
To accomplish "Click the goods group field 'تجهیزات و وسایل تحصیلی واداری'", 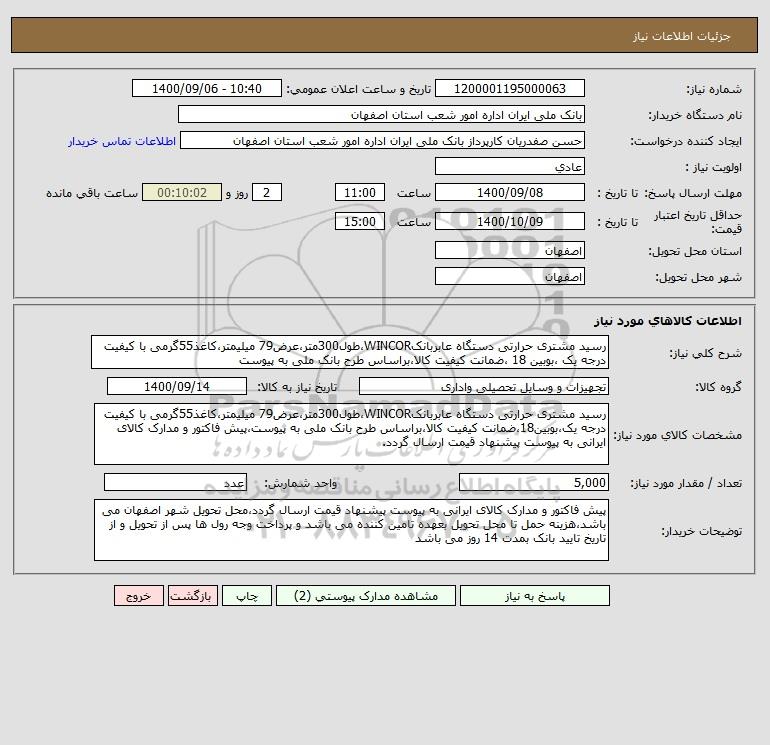I will click(484, 386).
